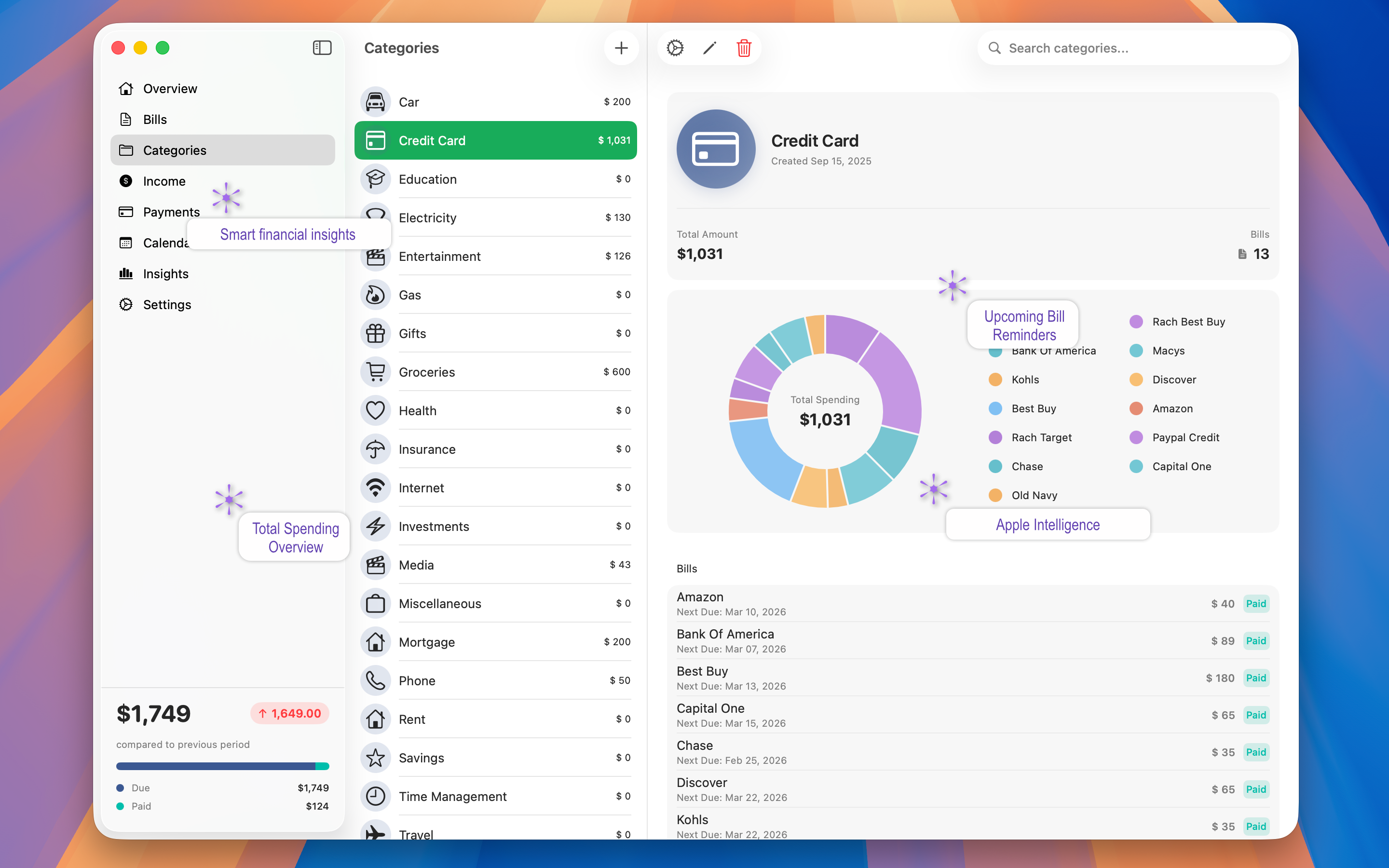Toggle the sidebar visibility button
The height and width of the screenshot is (868, 1389).
tap(322, 48)
